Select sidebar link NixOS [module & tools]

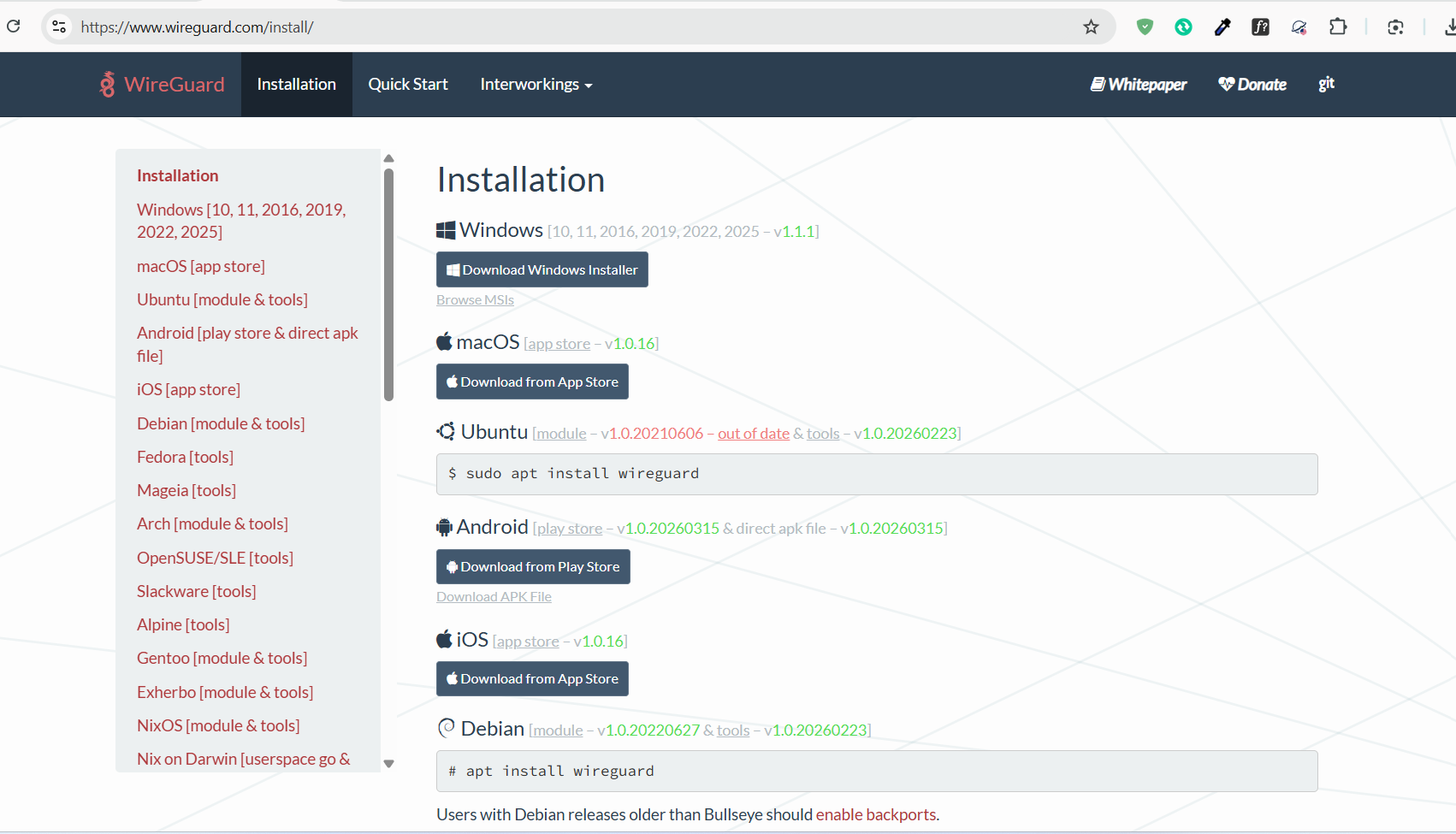pos(218,725)
